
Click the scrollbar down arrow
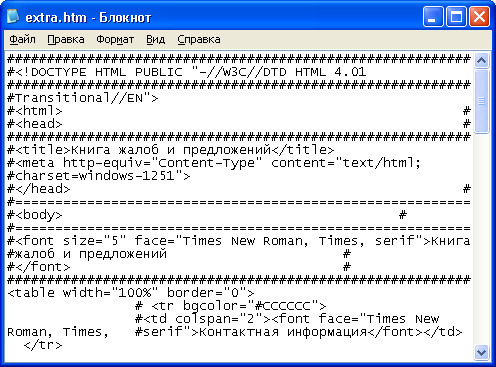481,352
